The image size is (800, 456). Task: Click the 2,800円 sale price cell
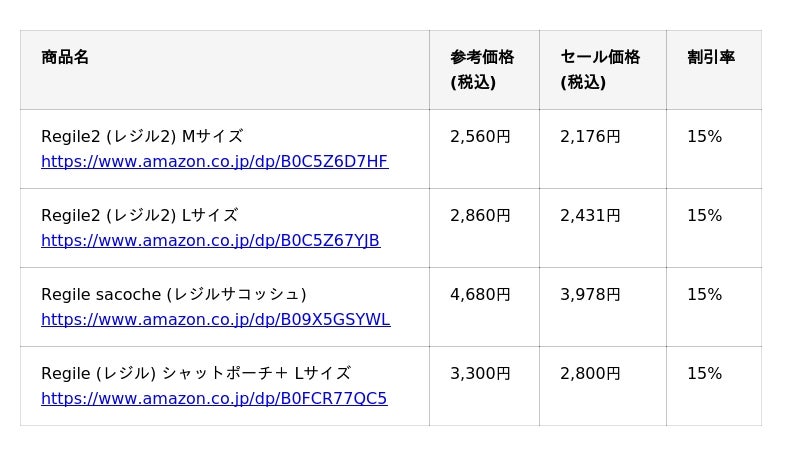pos(590,373)
